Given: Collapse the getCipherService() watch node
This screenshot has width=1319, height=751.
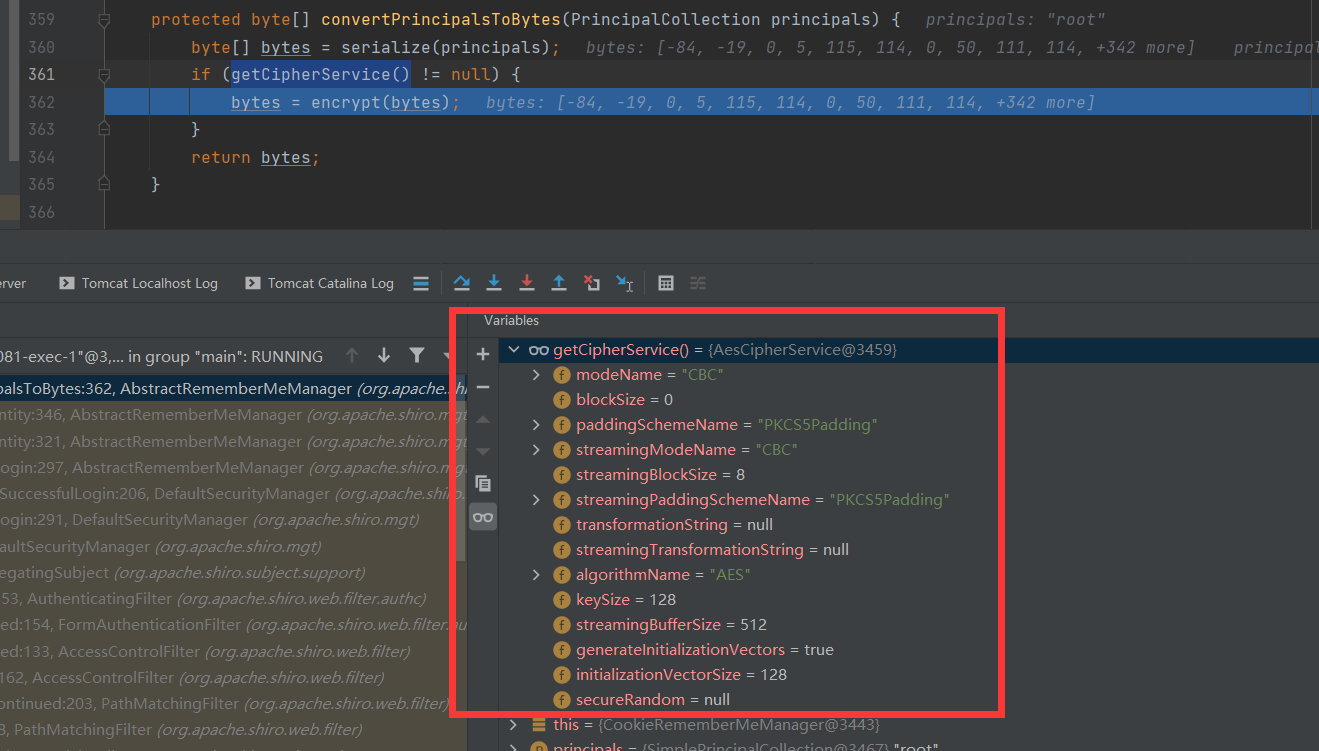Looking at the screenshot, I should click(514, 350).
